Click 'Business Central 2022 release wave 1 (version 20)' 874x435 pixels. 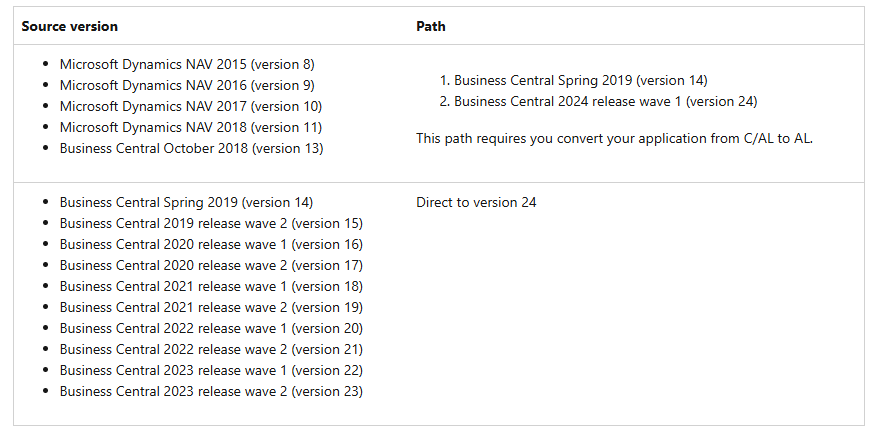pyautogui.click(x=211, y=328)
